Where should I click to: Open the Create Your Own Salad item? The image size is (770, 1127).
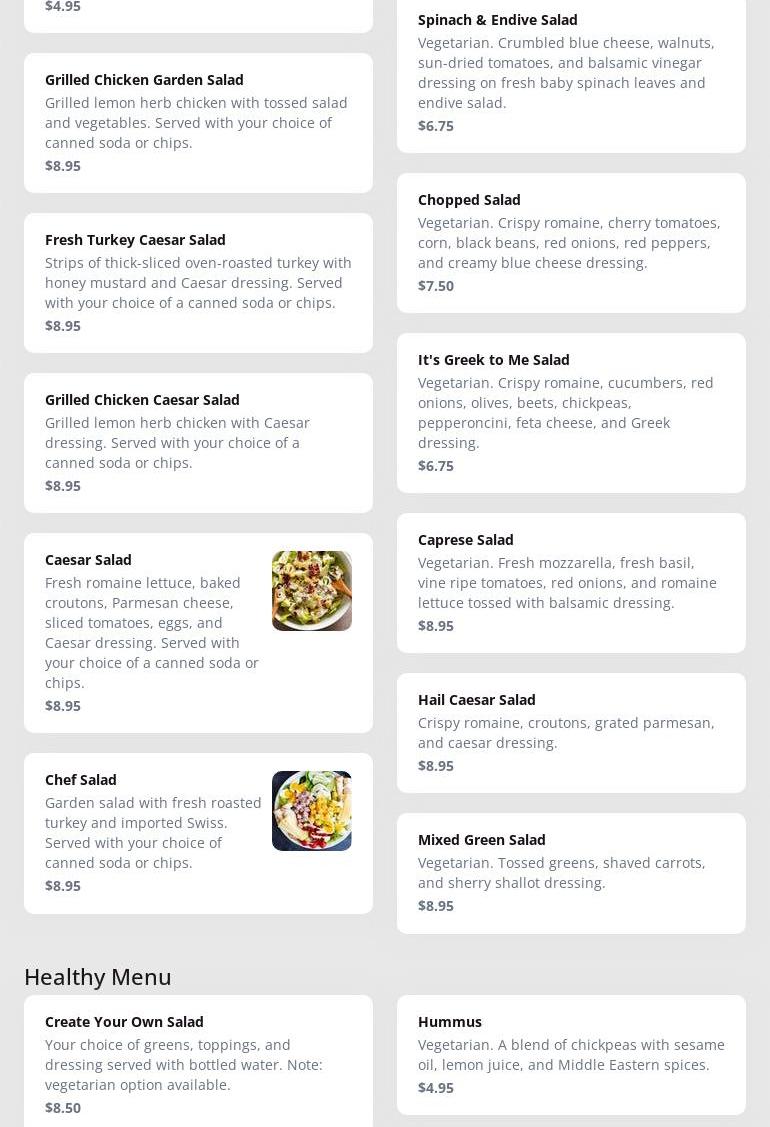[x=124, y=1022]
